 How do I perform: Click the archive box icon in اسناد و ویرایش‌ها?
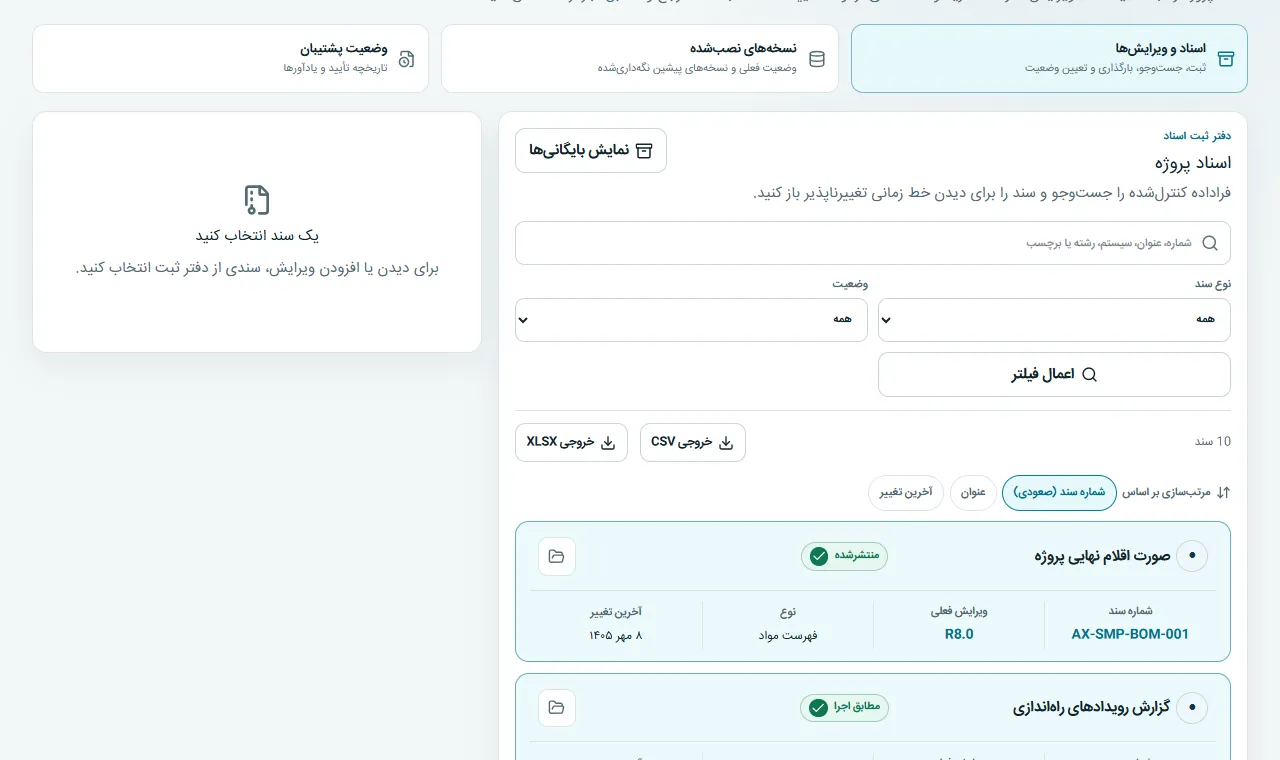(1226, 59)
